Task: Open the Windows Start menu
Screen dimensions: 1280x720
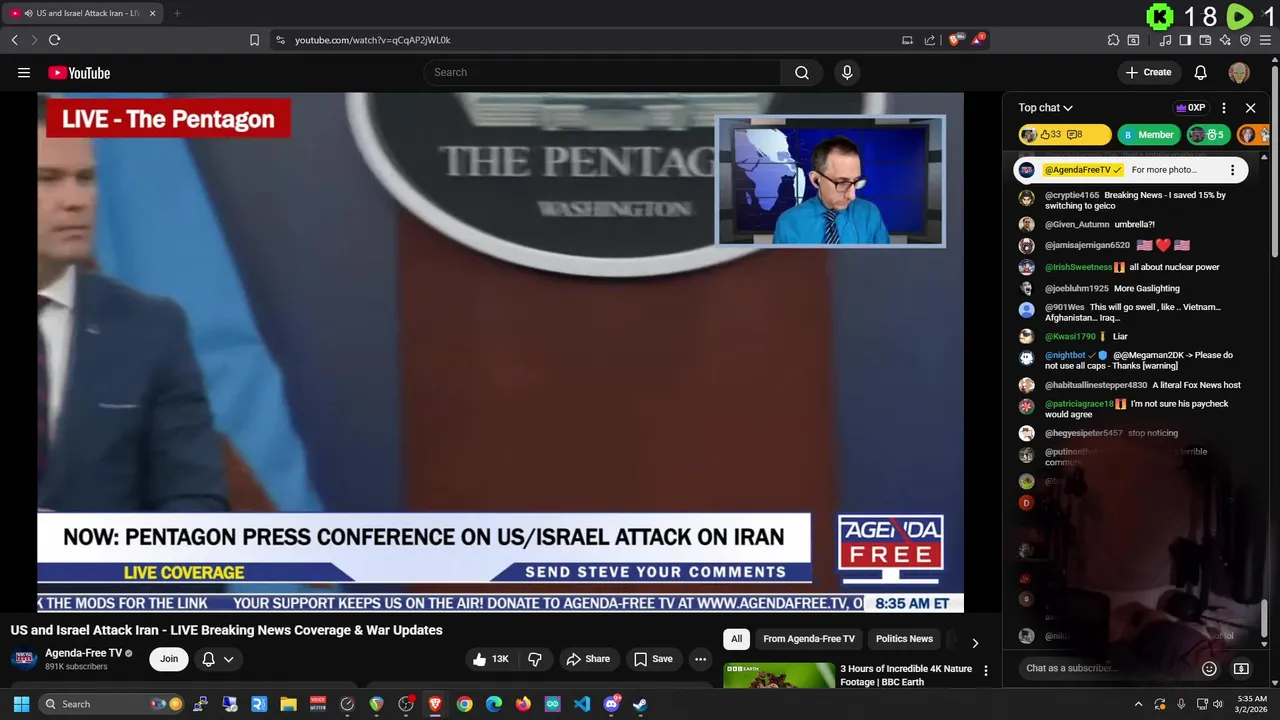Action: 21,704
